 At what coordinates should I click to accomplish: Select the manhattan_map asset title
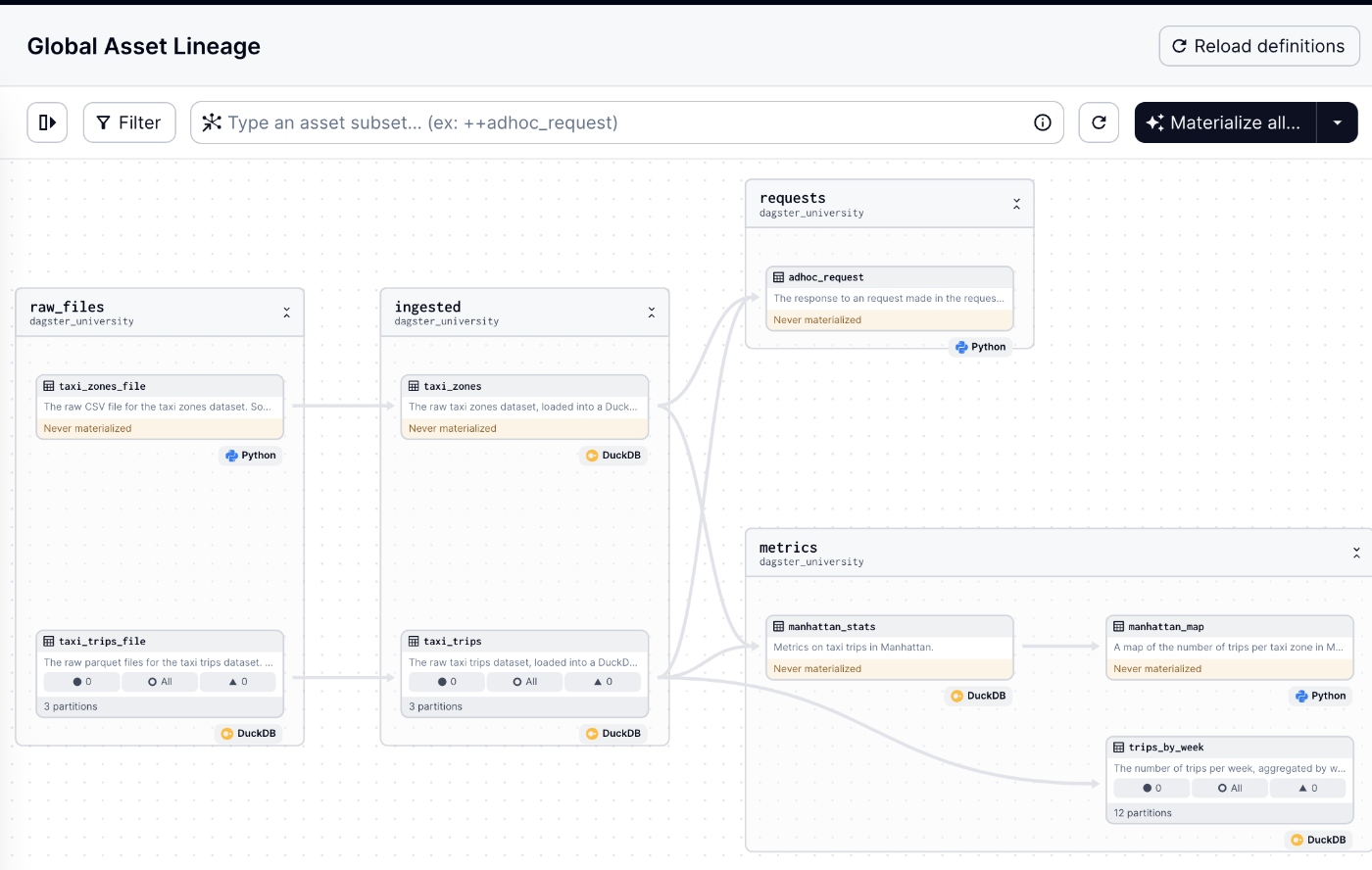[1166, 627]
